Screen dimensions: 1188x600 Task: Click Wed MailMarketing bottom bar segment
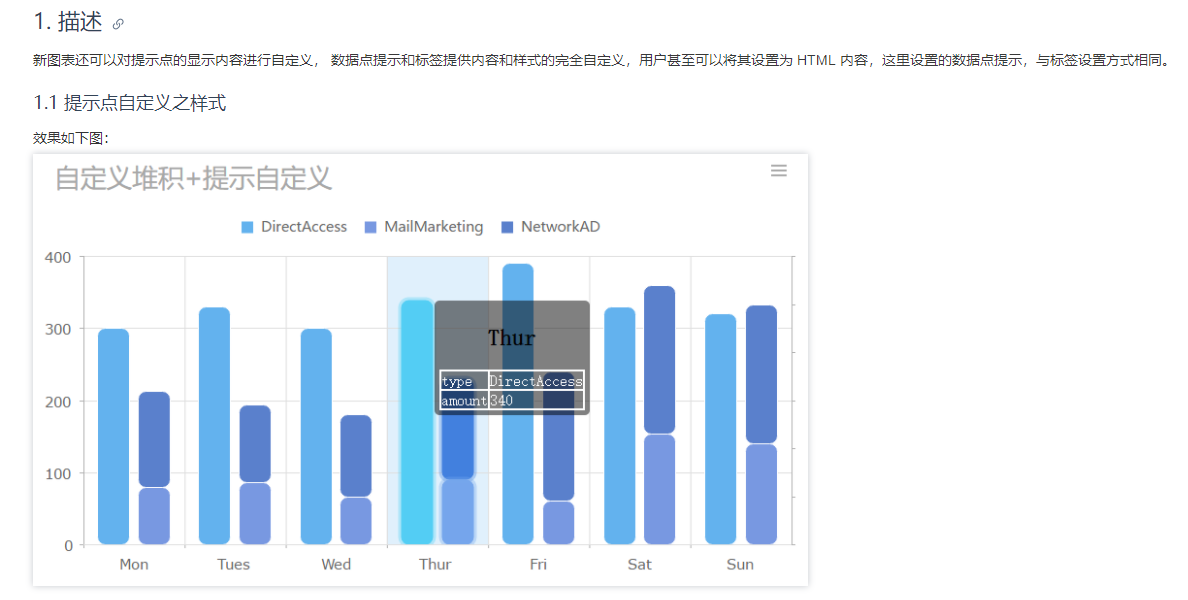pyautogui.click(x=356, y=520)
